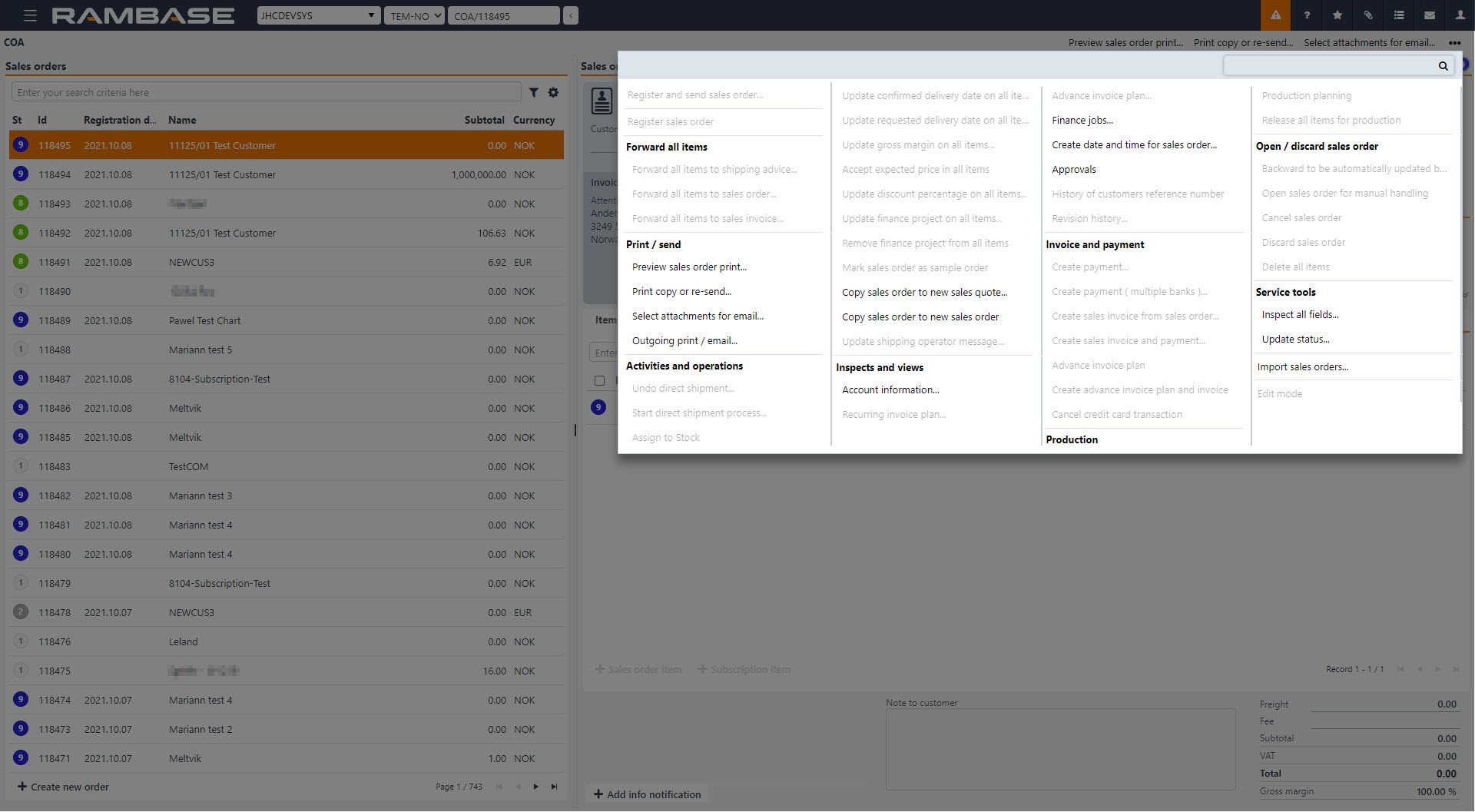Open favorites with the star icon
Screen dimensions: 1475x812
(x=1337, y=15)
